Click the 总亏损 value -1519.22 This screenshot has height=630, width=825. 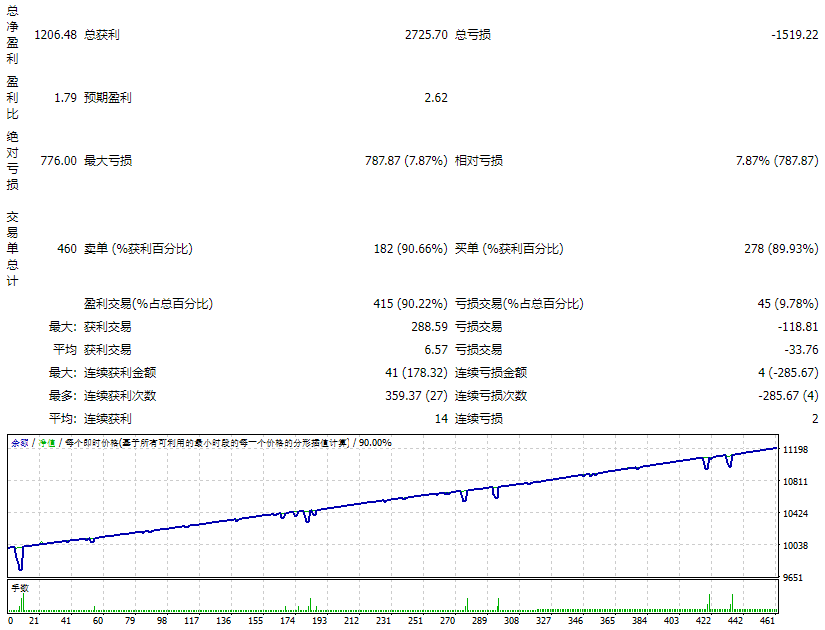(x=794, y=35)
